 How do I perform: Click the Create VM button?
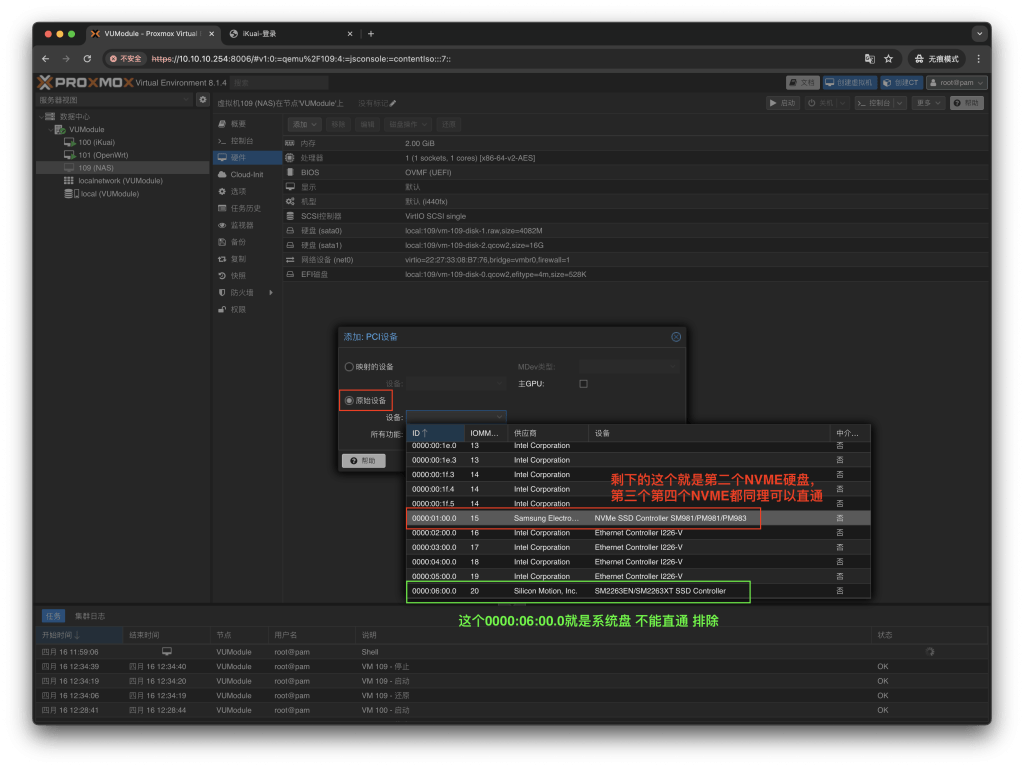(850, 83)
